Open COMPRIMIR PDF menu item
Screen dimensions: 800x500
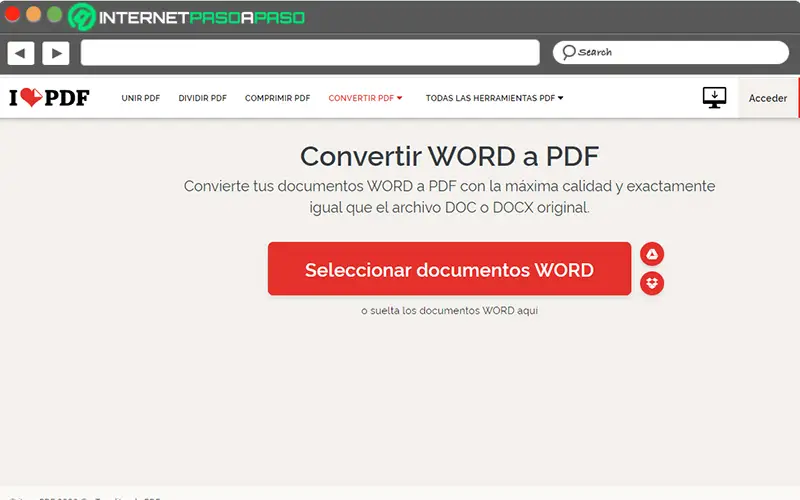[x=278, y=98]
